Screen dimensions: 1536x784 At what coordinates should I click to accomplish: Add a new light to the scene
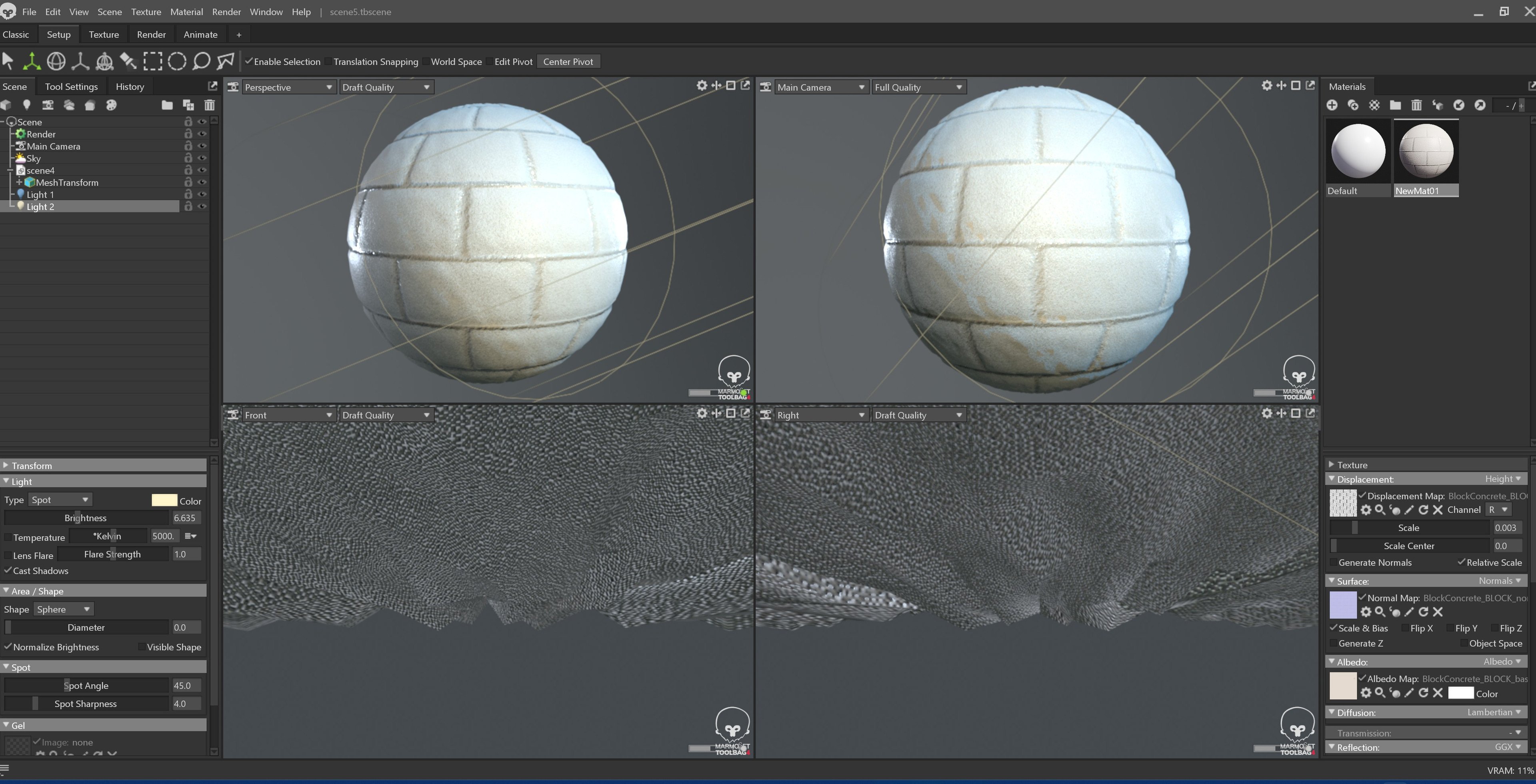point(26,106)
